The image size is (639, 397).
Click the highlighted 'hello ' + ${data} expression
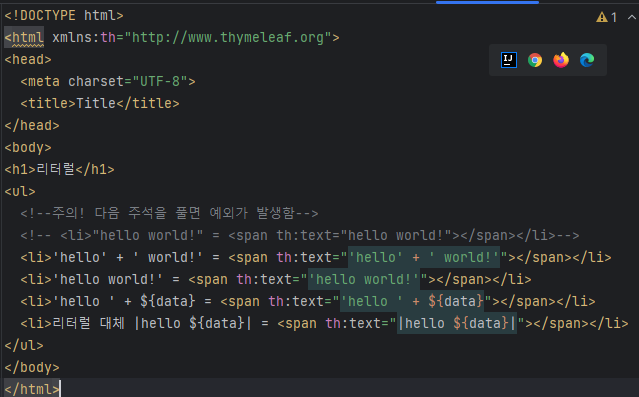pyautogui.click(x=412, y=302)
